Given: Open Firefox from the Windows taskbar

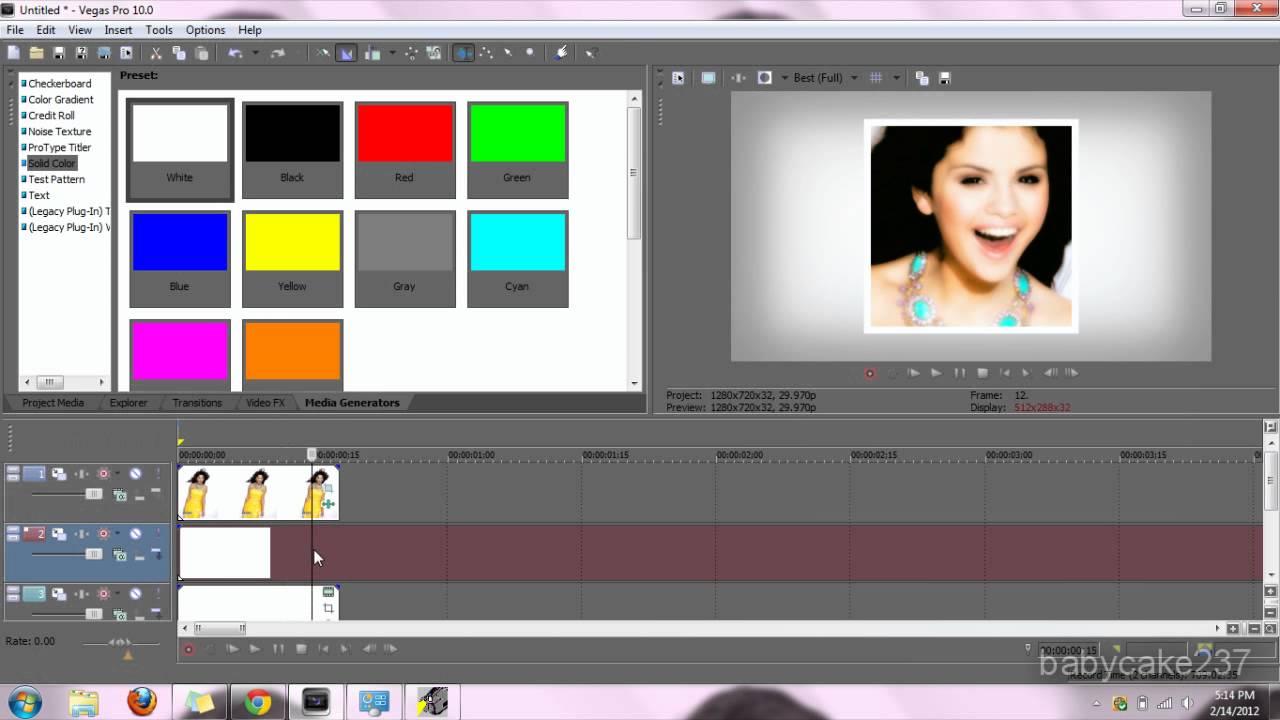Looking at the screenshot, I should point(142,702).
